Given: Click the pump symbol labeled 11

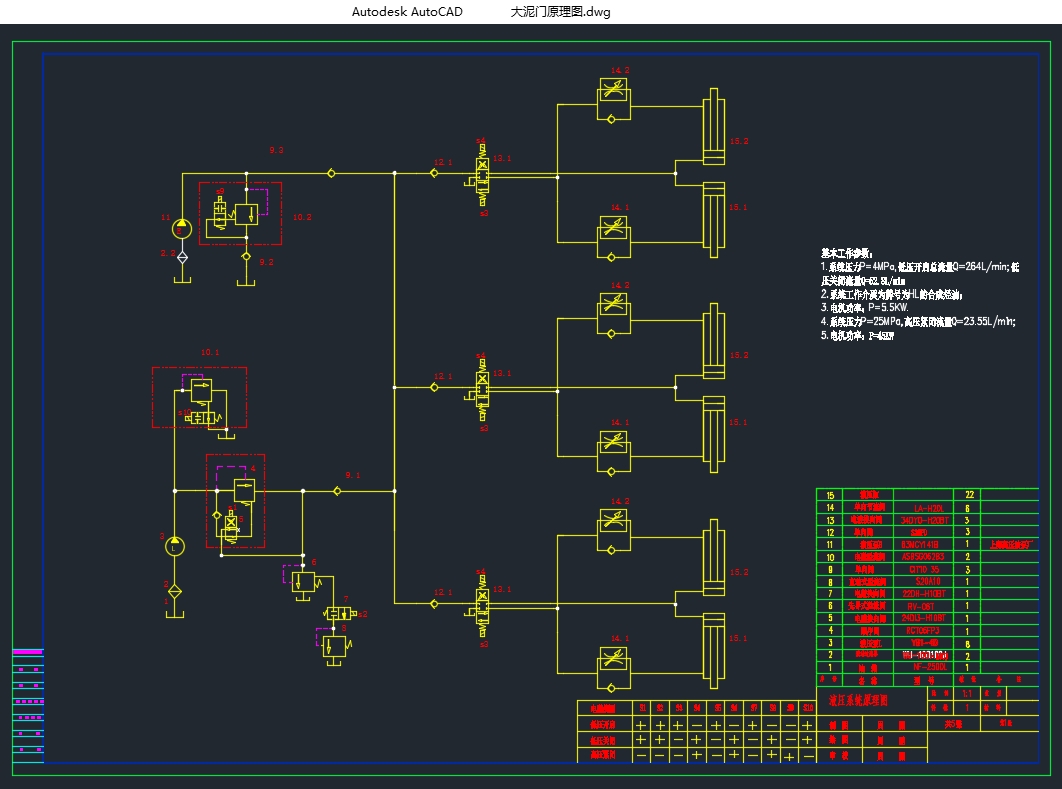Looking at the screenshot, I should click(181, 228).
